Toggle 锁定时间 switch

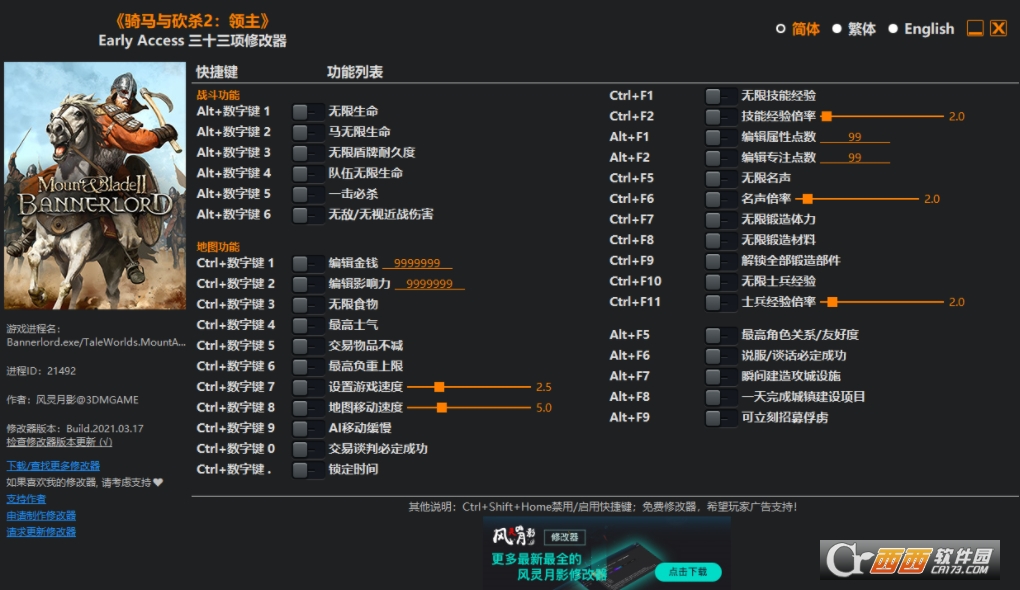tap(308, 470)
